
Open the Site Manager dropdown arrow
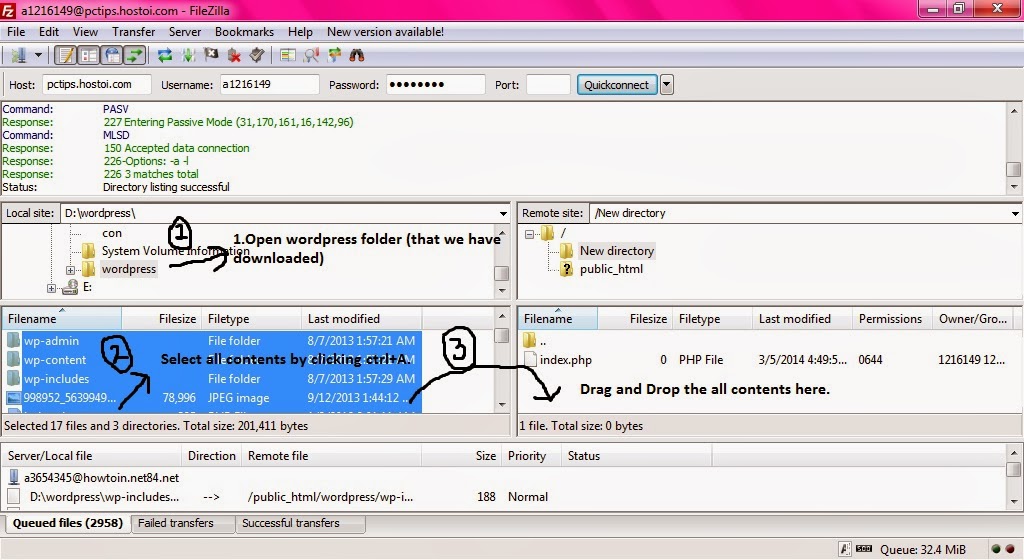pos(38,55)
